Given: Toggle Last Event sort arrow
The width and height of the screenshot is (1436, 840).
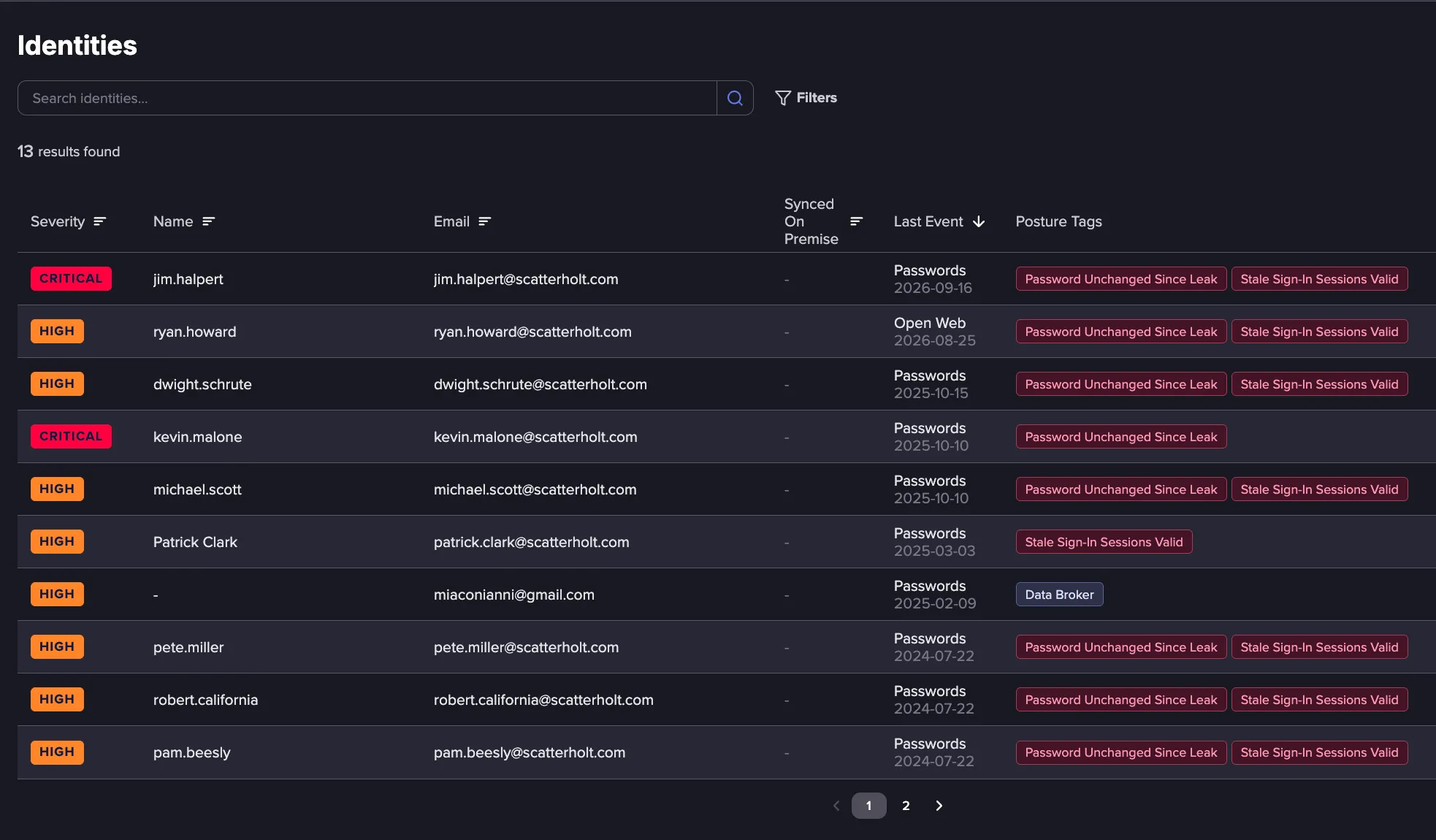Looking at the screenshot, I should click(x=979, y=221).
